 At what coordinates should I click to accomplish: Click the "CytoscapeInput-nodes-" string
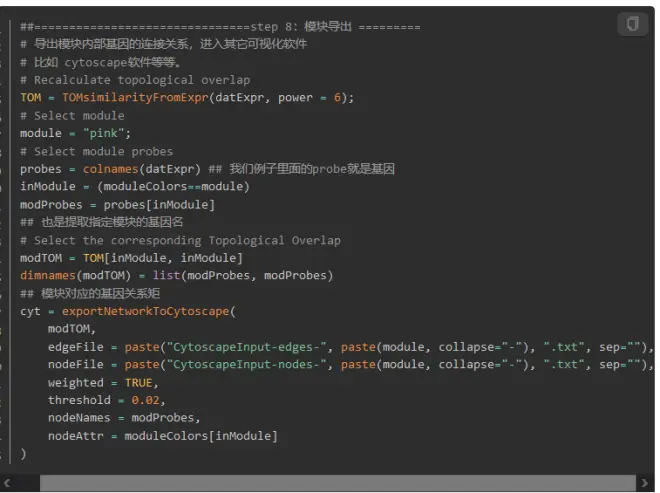246,365
